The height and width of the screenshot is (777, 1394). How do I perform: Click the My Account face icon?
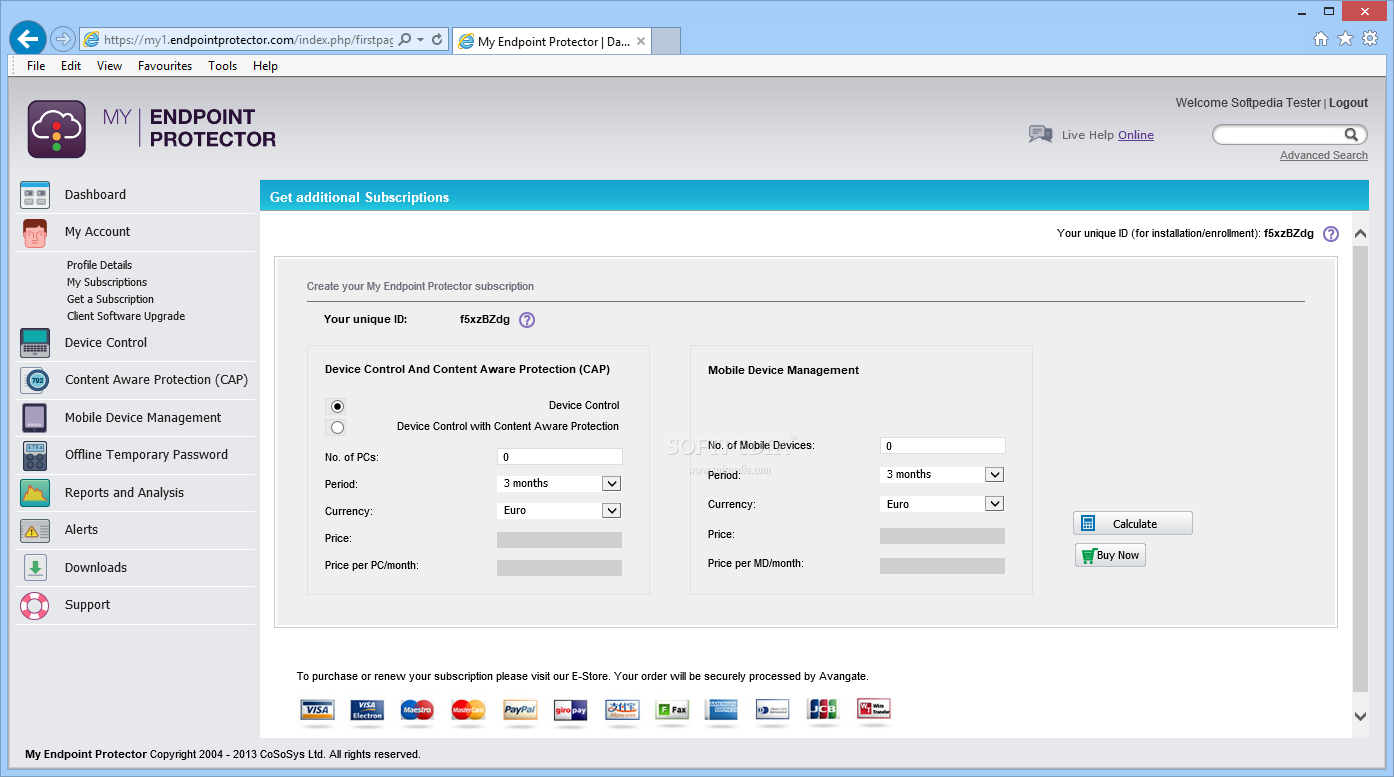coord(35,233)
